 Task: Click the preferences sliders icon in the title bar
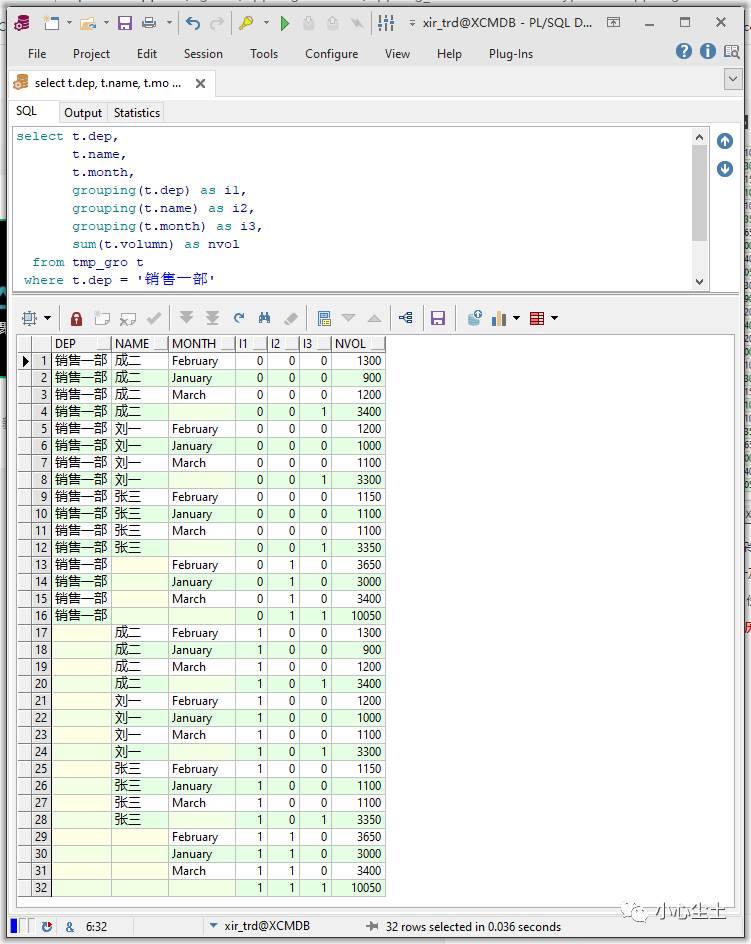pyautogui.click(x=386, y=23)
